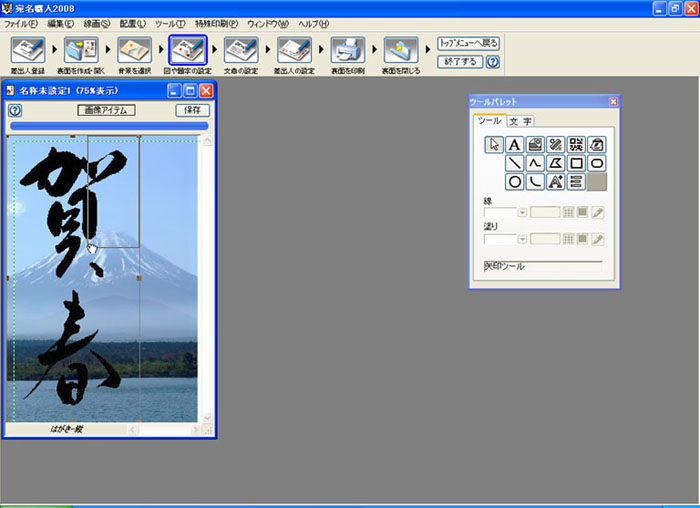Select the text 'A' tool
Viewport: 700px width, 508px height.
(x=515, y=144)
